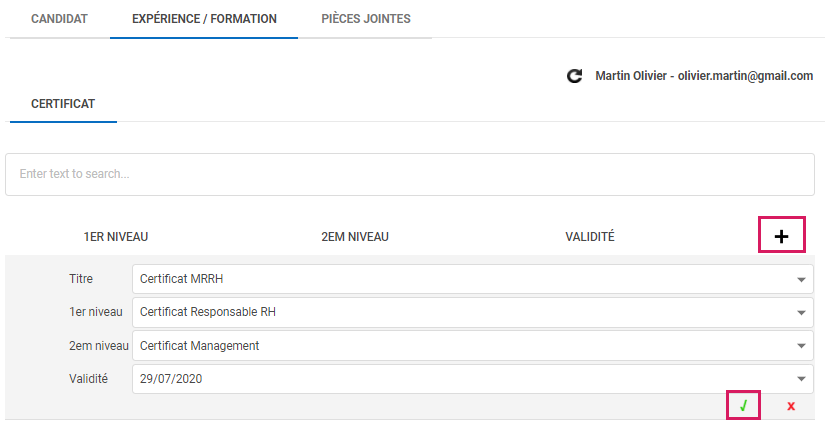825x424 pixels.
Task: Confirm the certificate with the green checkmark
Action: pyautogui.click(x=743, y=406)
